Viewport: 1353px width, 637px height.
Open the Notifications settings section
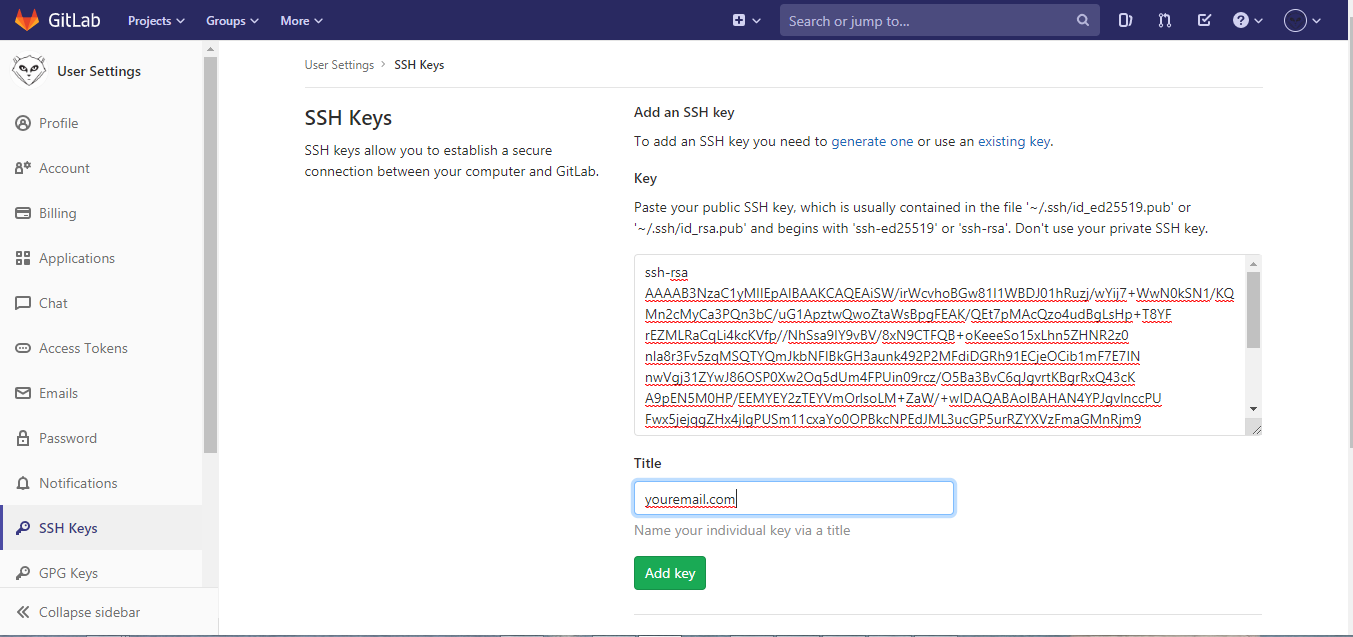pos(79,483)
